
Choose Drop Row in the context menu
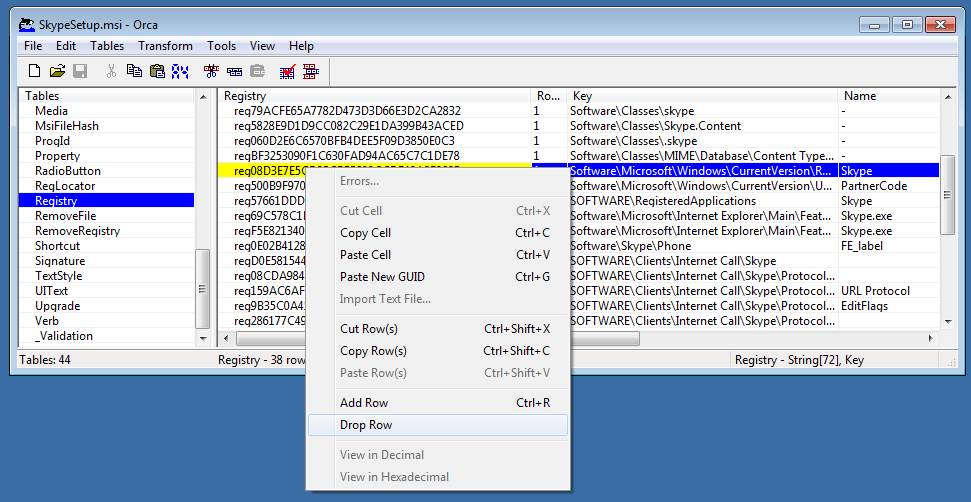click(438, 425)
